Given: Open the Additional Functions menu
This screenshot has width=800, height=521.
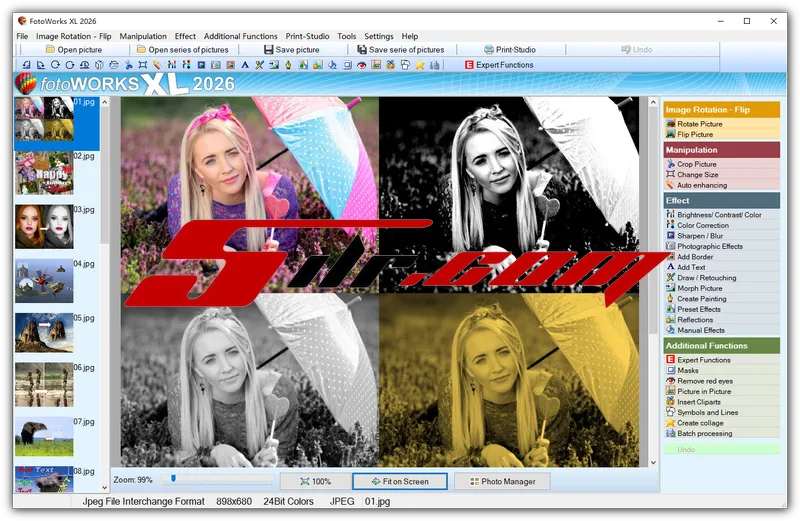Looking at the screenshot, I should (240, 36).
